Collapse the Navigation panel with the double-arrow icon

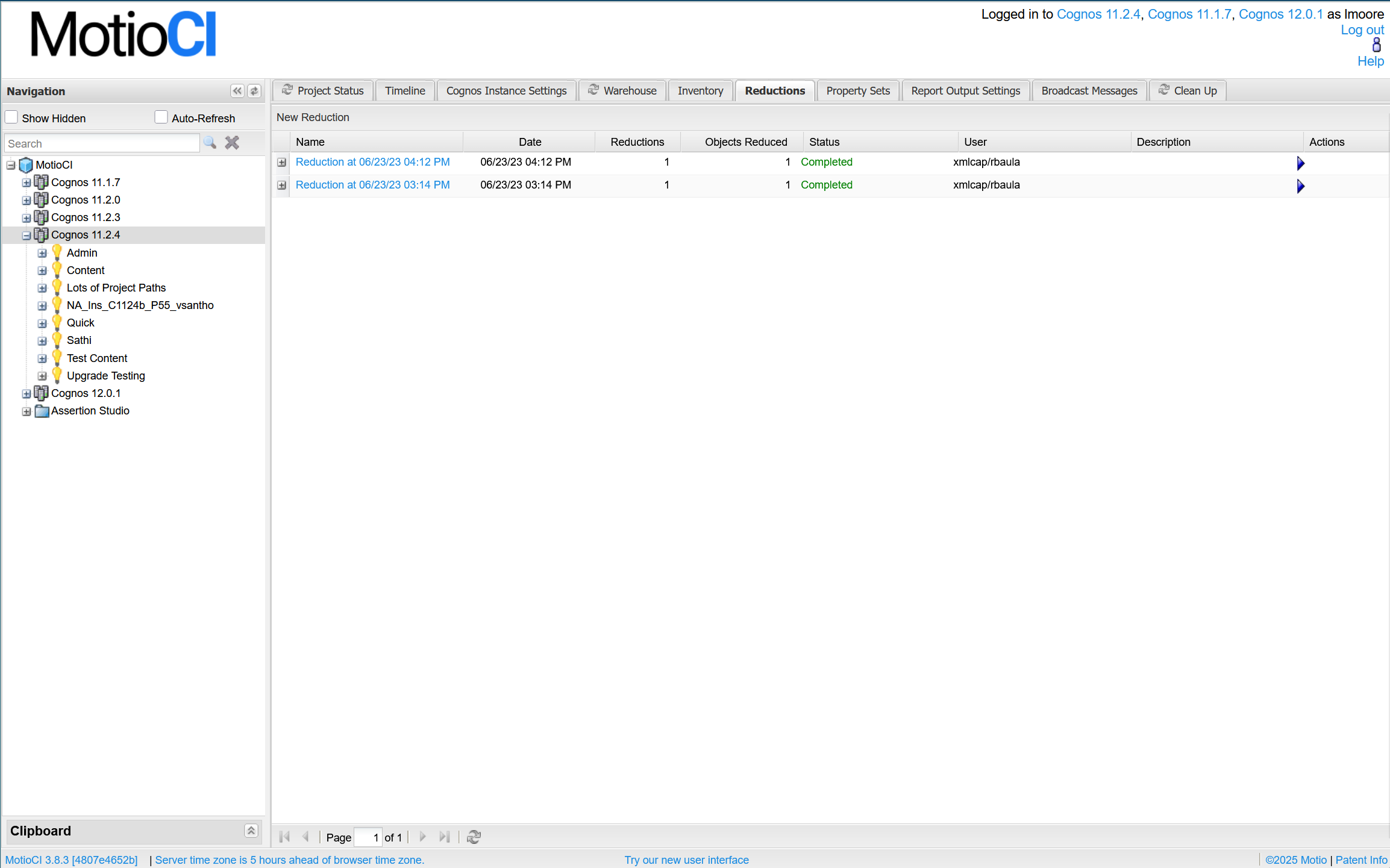tap(237, 91)
